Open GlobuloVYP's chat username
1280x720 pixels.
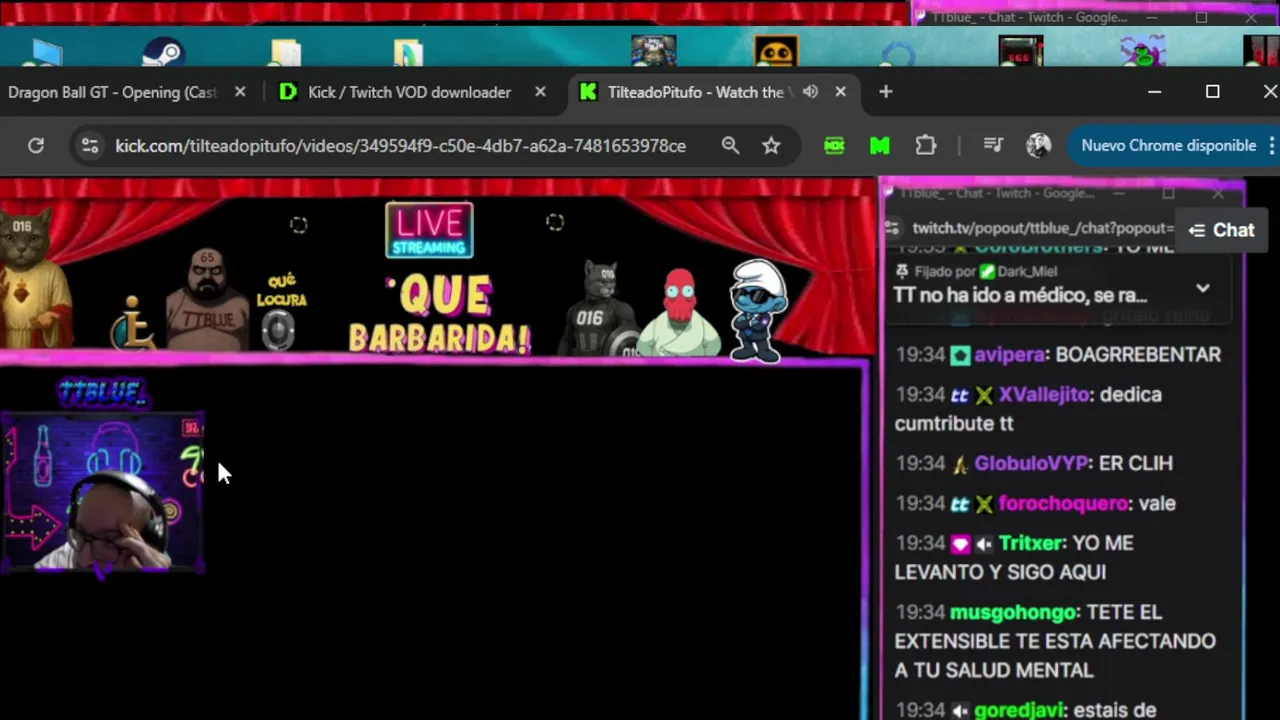1030,464
